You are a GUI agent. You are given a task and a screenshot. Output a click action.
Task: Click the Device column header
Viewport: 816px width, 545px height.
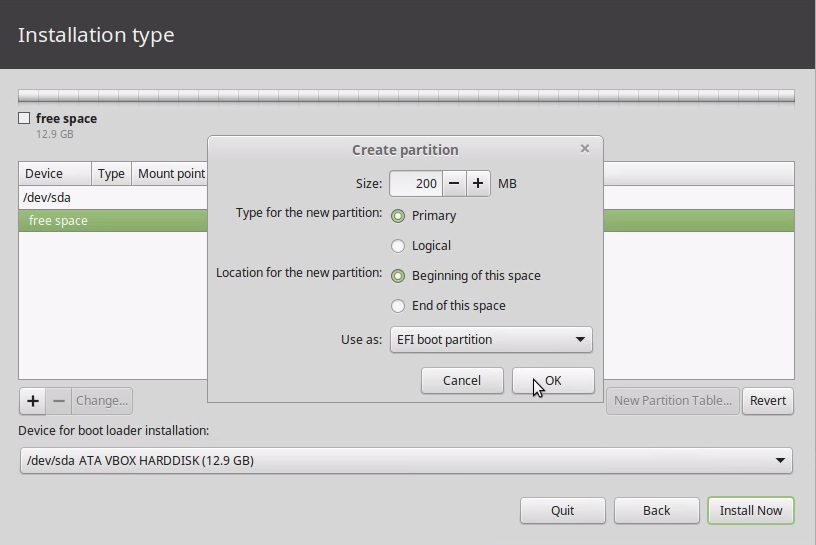click(55, 173)
